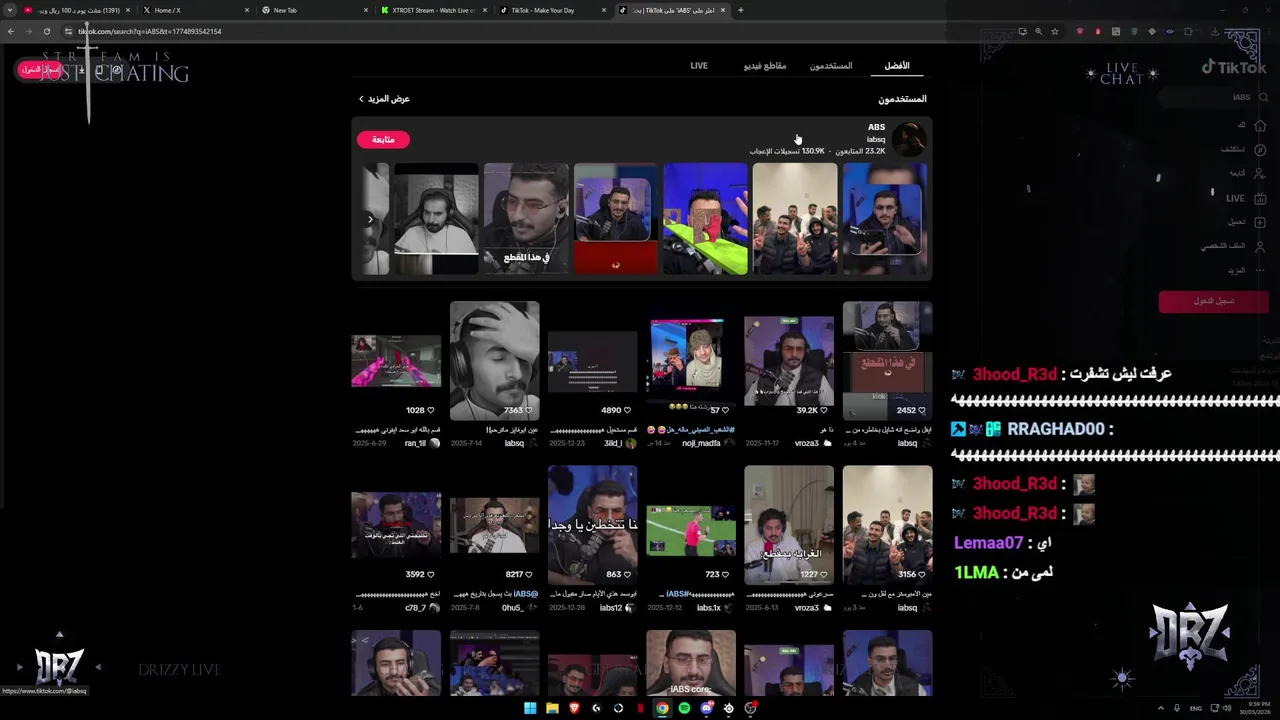Open the Windows Start menu
This screenshot has height=720, width=1280.
(x=530, y=708)
